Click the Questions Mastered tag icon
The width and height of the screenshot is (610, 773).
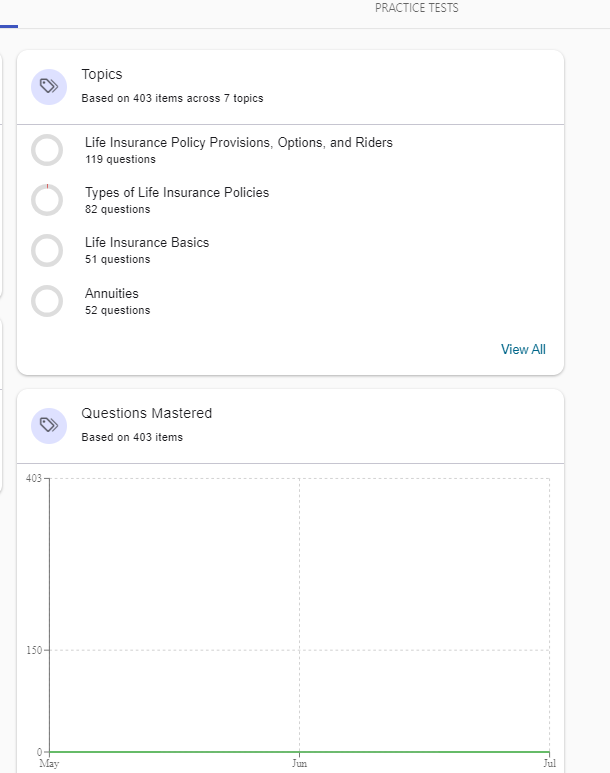[48, 426]
